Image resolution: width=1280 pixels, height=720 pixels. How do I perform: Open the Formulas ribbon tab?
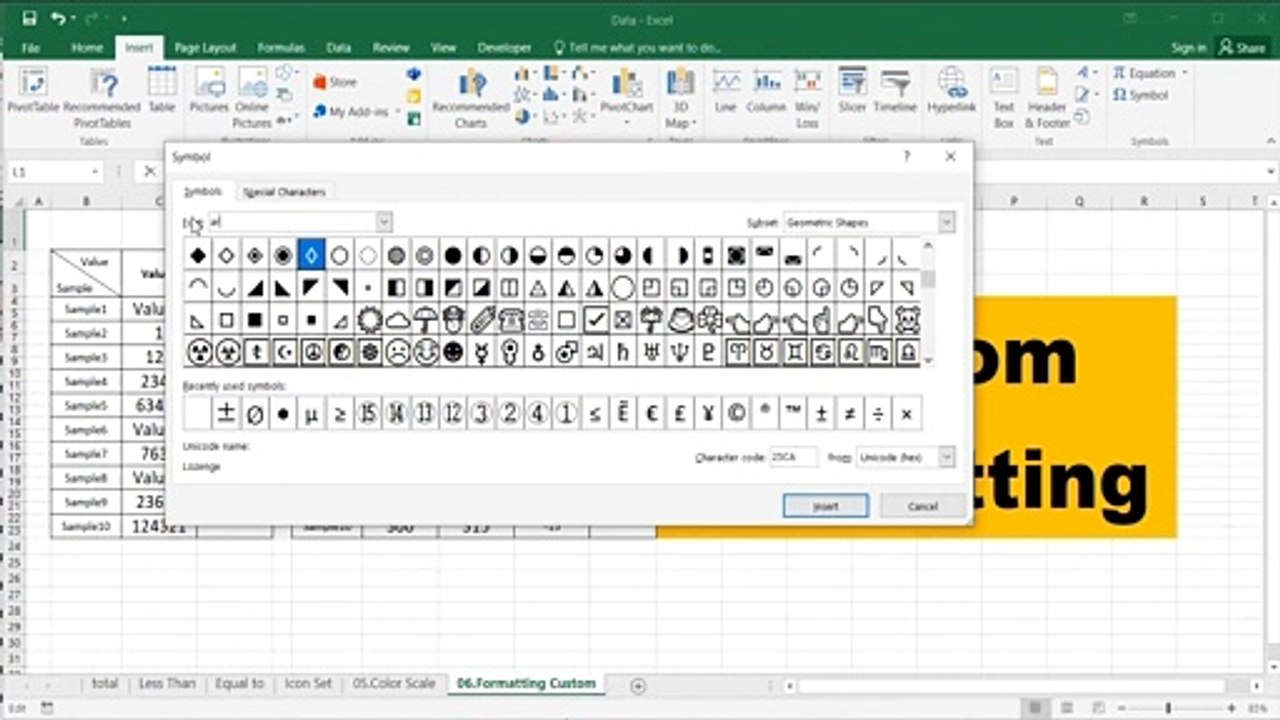(281, 47)
